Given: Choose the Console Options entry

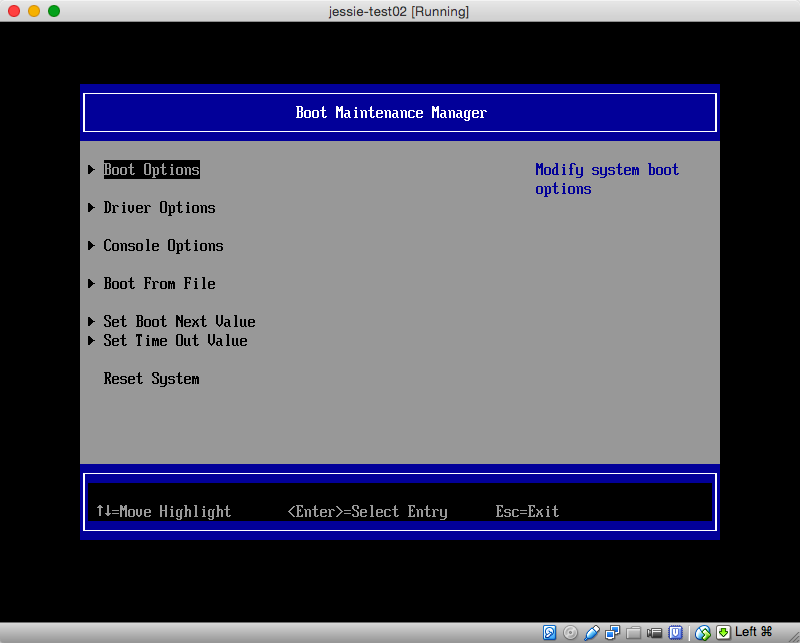Looking at the screenshot, I should (163, 245).
